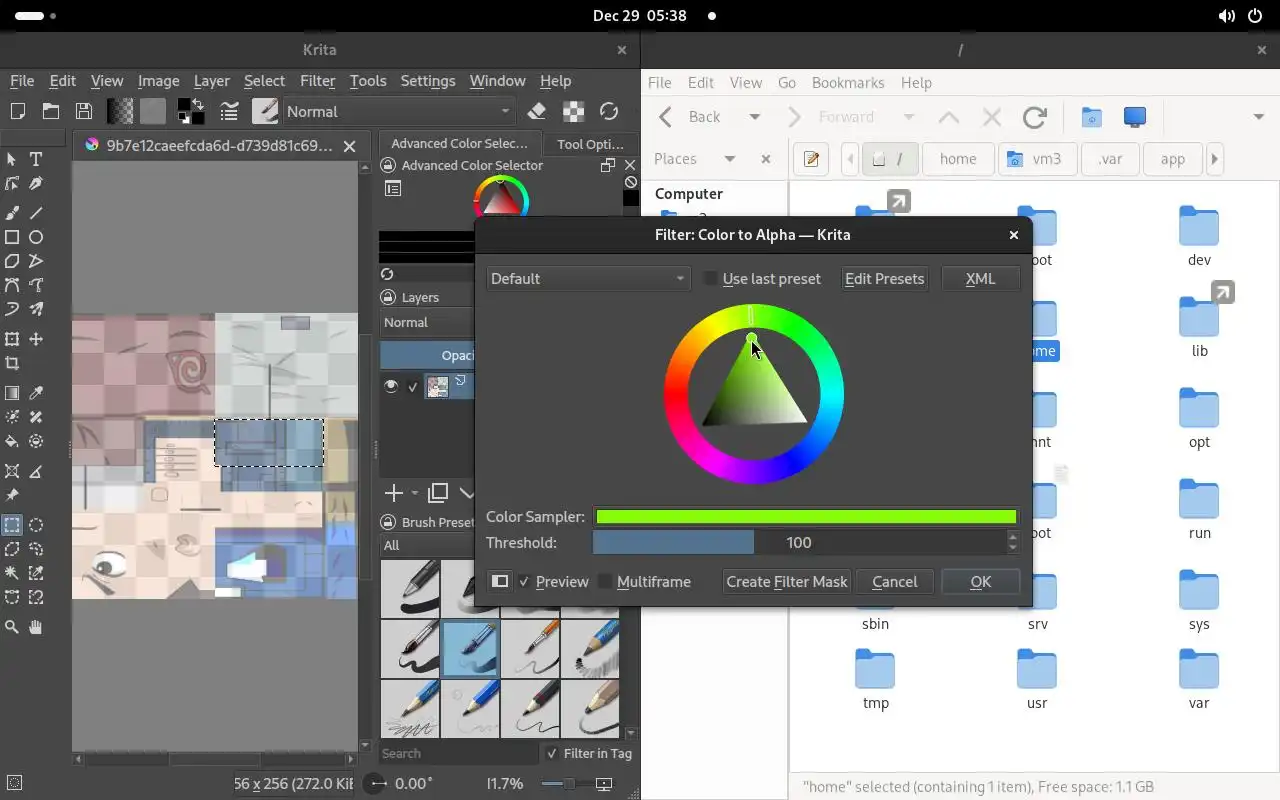Select the Pan hand tool
The width and height of the screenshot is (1280, 800).
[x=36, y=627]
